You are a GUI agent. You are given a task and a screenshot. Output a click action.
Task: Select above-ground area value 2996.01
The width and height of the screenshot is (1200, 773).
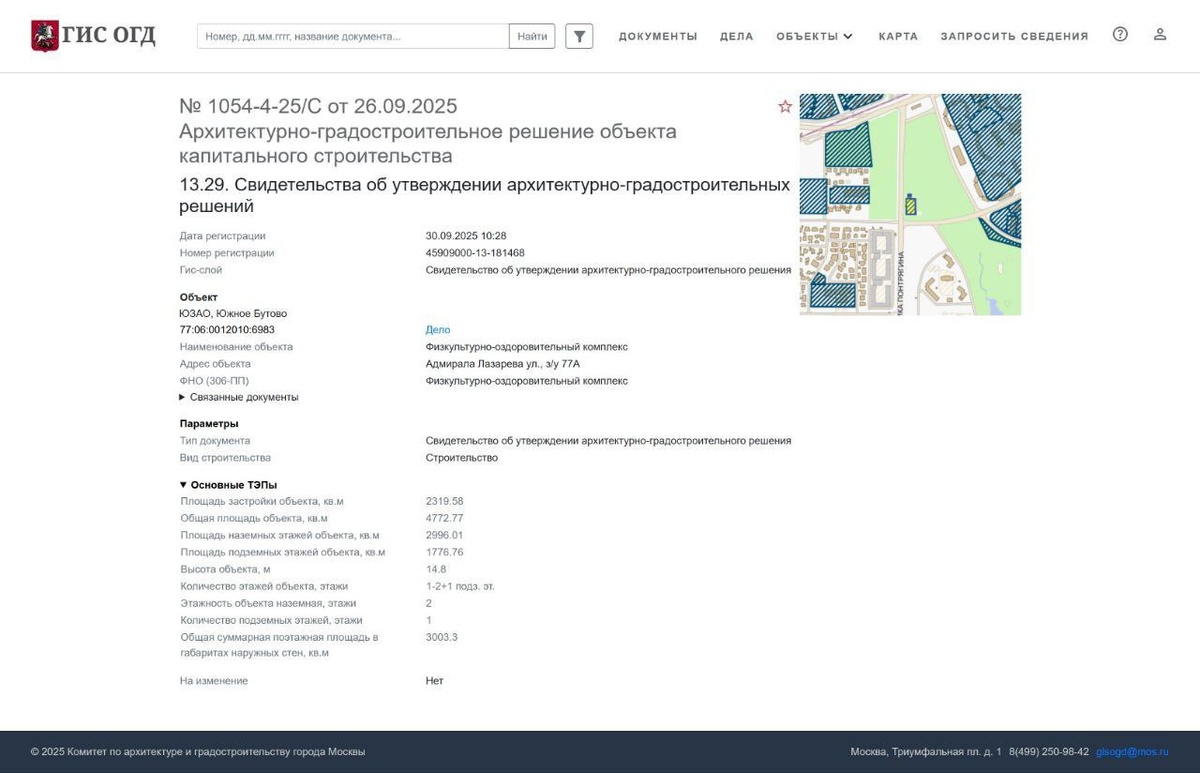coord(445,535)
